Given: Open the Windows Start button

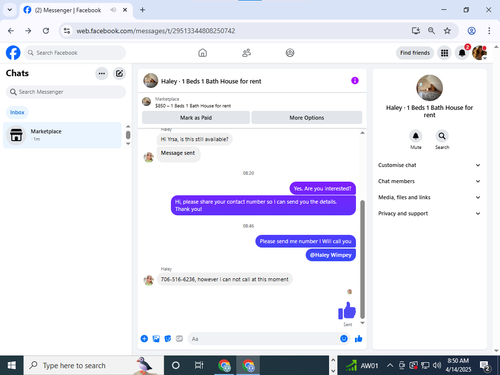Looking at the screenshot, I should (12, 366).
